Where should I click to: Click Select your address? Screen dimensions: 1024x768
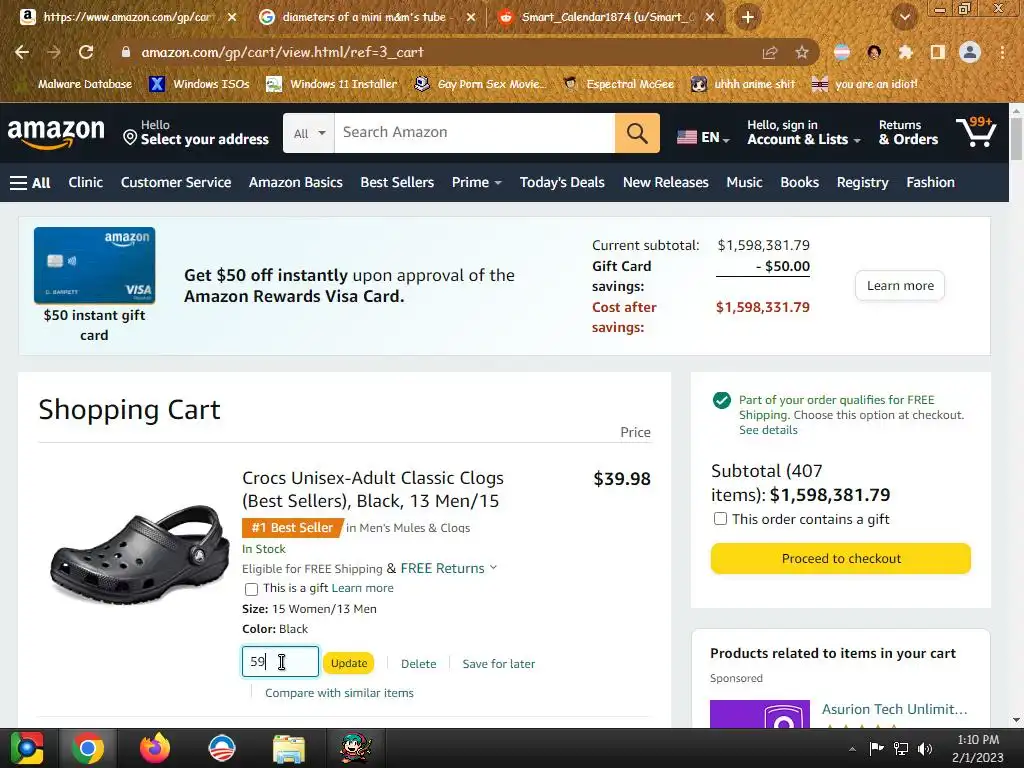click(x=196, y=133)
